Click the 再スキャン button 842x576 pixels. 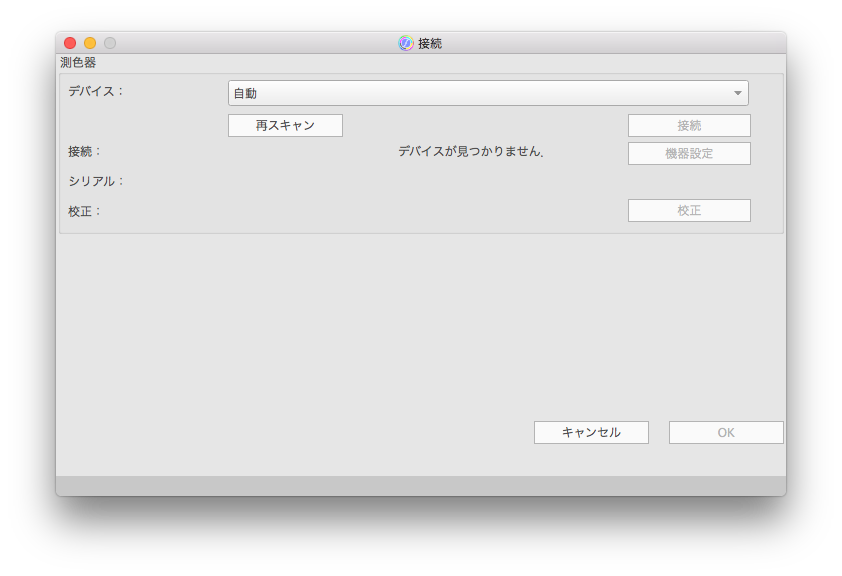(x=285, y=126)
